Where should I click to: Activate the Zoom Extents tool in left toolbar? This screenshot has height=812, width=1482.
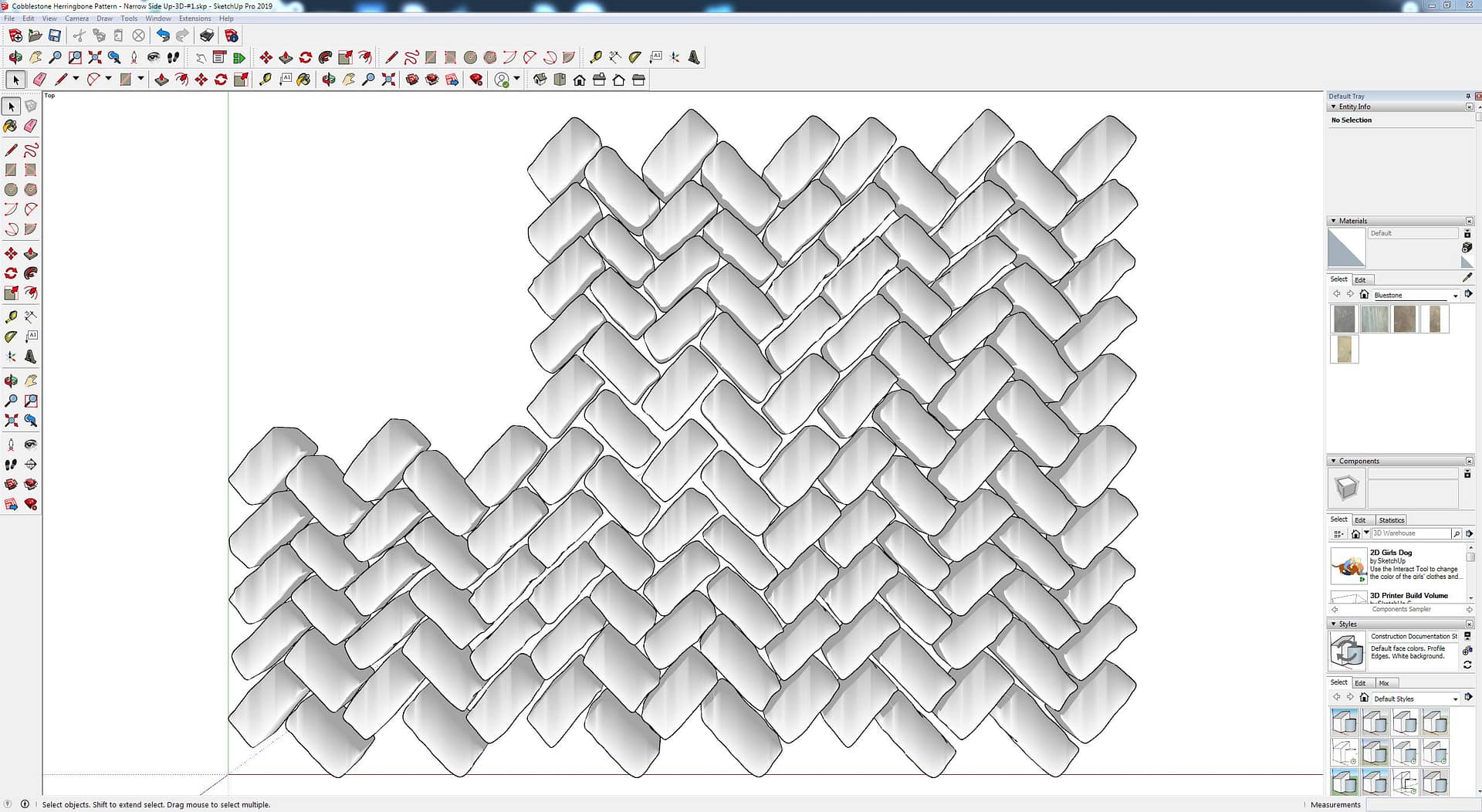pos(11,421)
